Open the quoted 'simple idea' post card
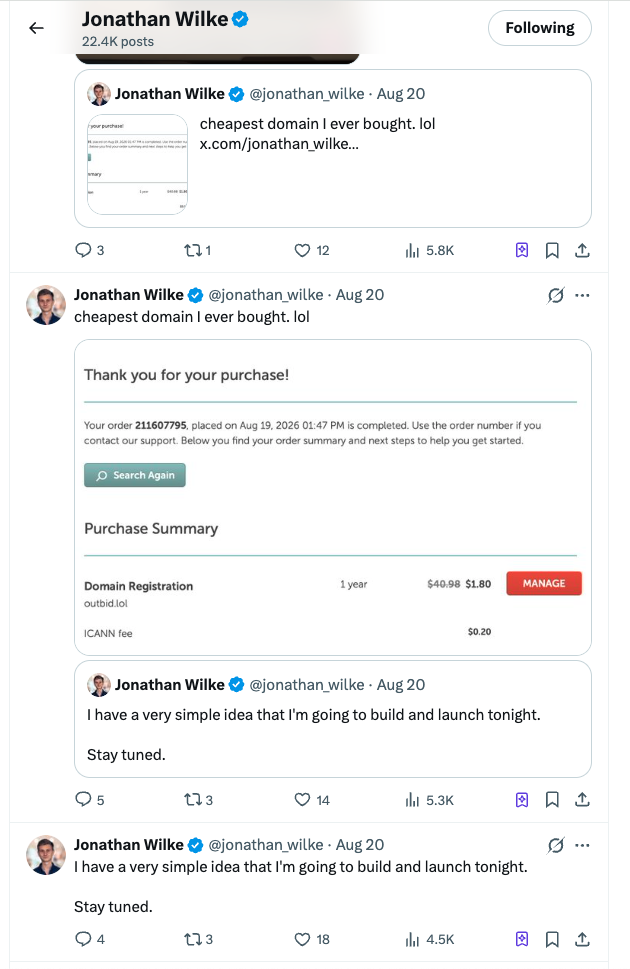 [333, 719]
